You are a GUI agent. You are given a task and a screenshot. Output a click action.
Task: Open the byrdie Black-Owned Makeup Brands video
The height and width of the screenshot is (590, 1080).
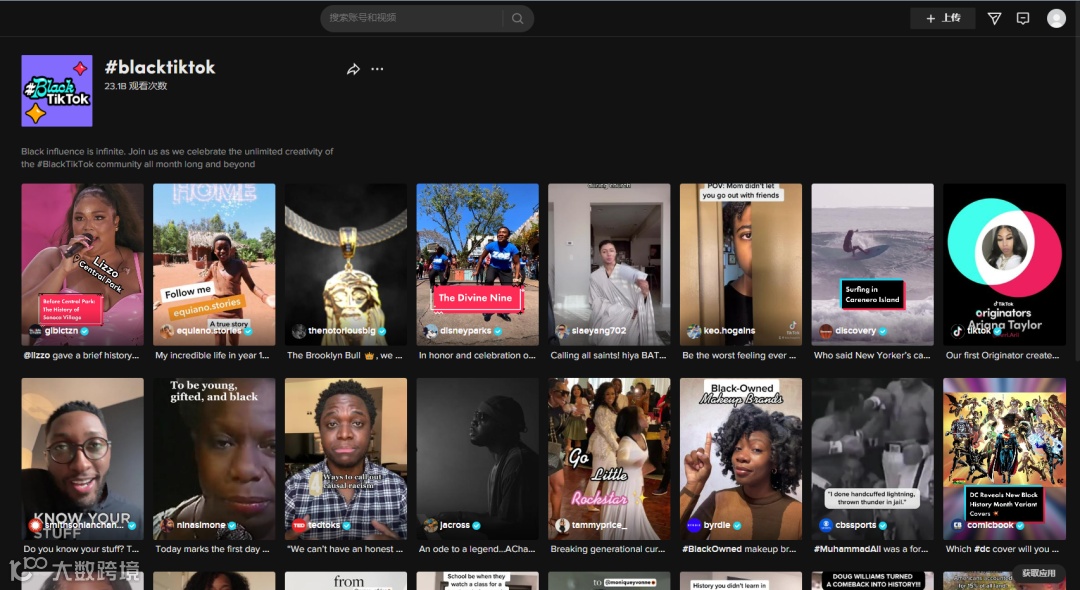(x=741, y=459)
